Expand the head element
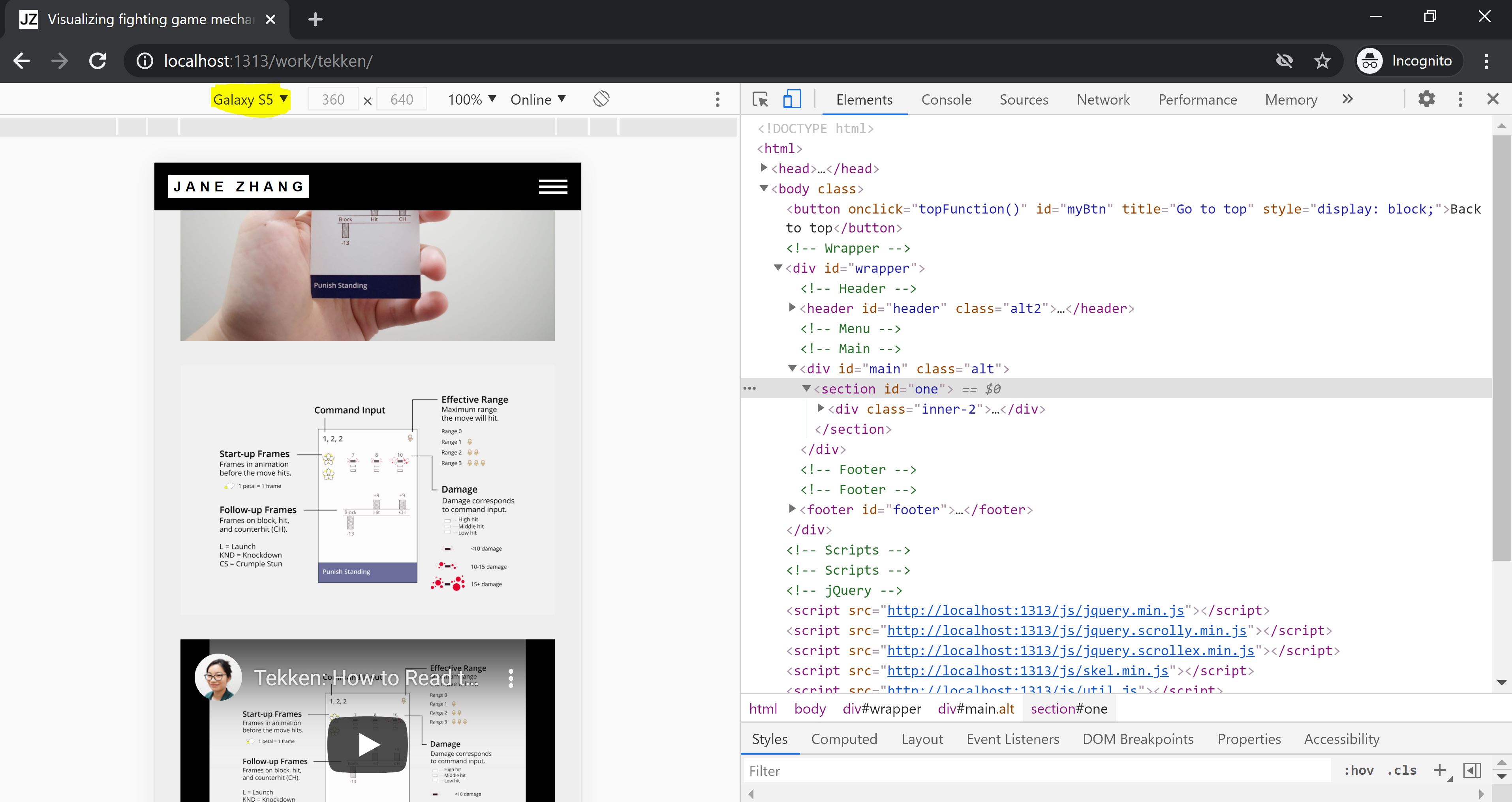This screenshot has width=1512, height=802. [764, 168]
